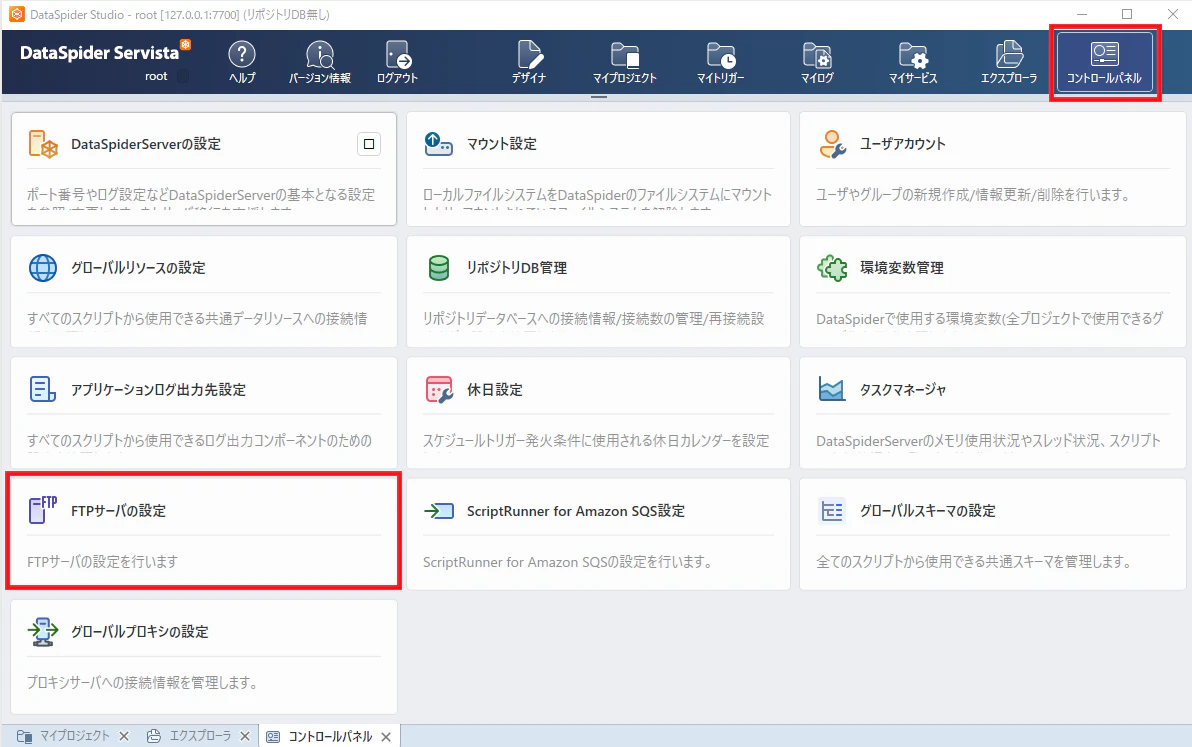Viewport: 1192px width, 747px height.
Task: Select コントロールパネル toolbar button
Action: pos(1105,62)
